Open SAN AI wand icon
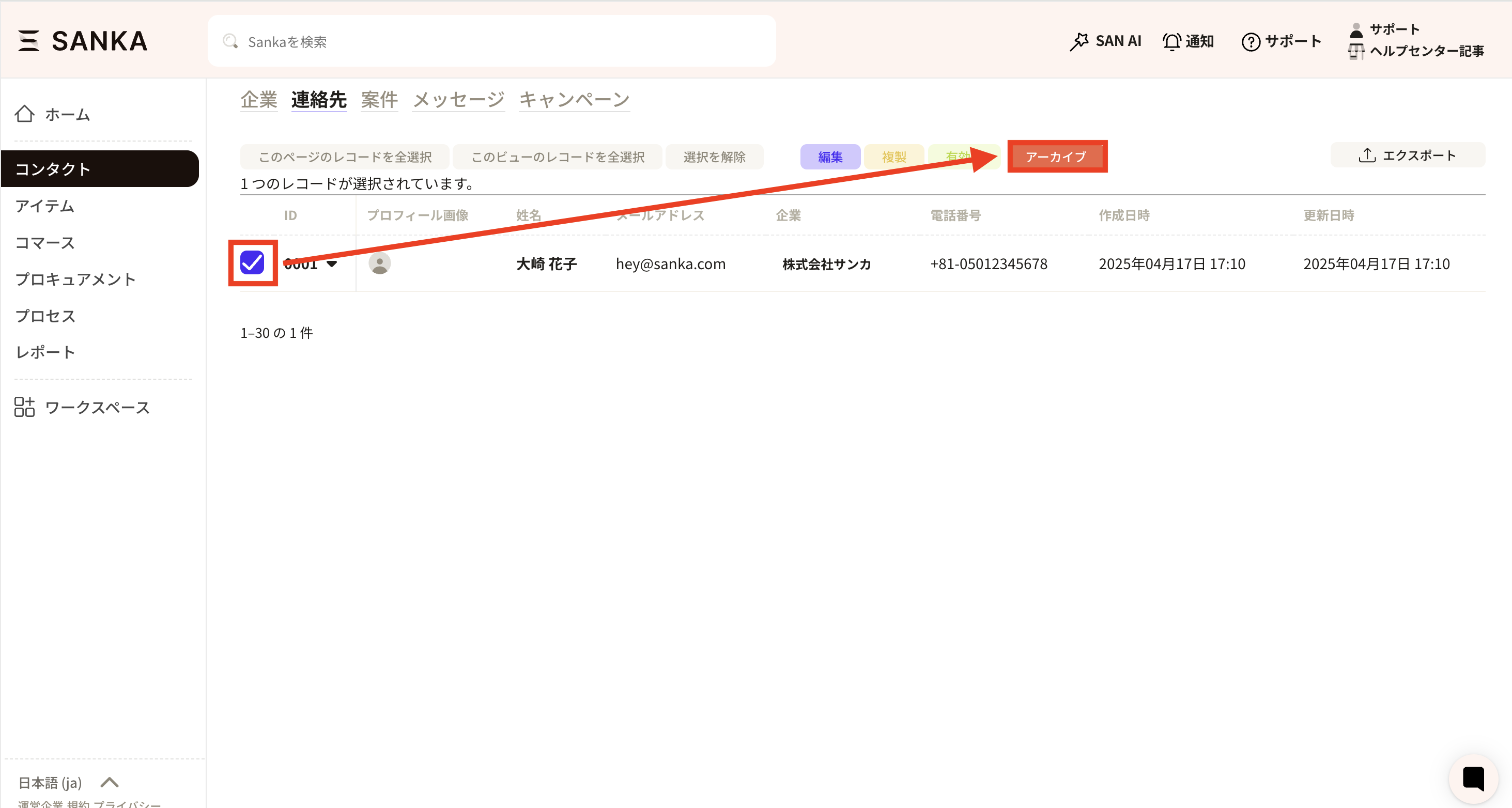The height and width of the screenshot is (808, 1512). click(1079, 41)
